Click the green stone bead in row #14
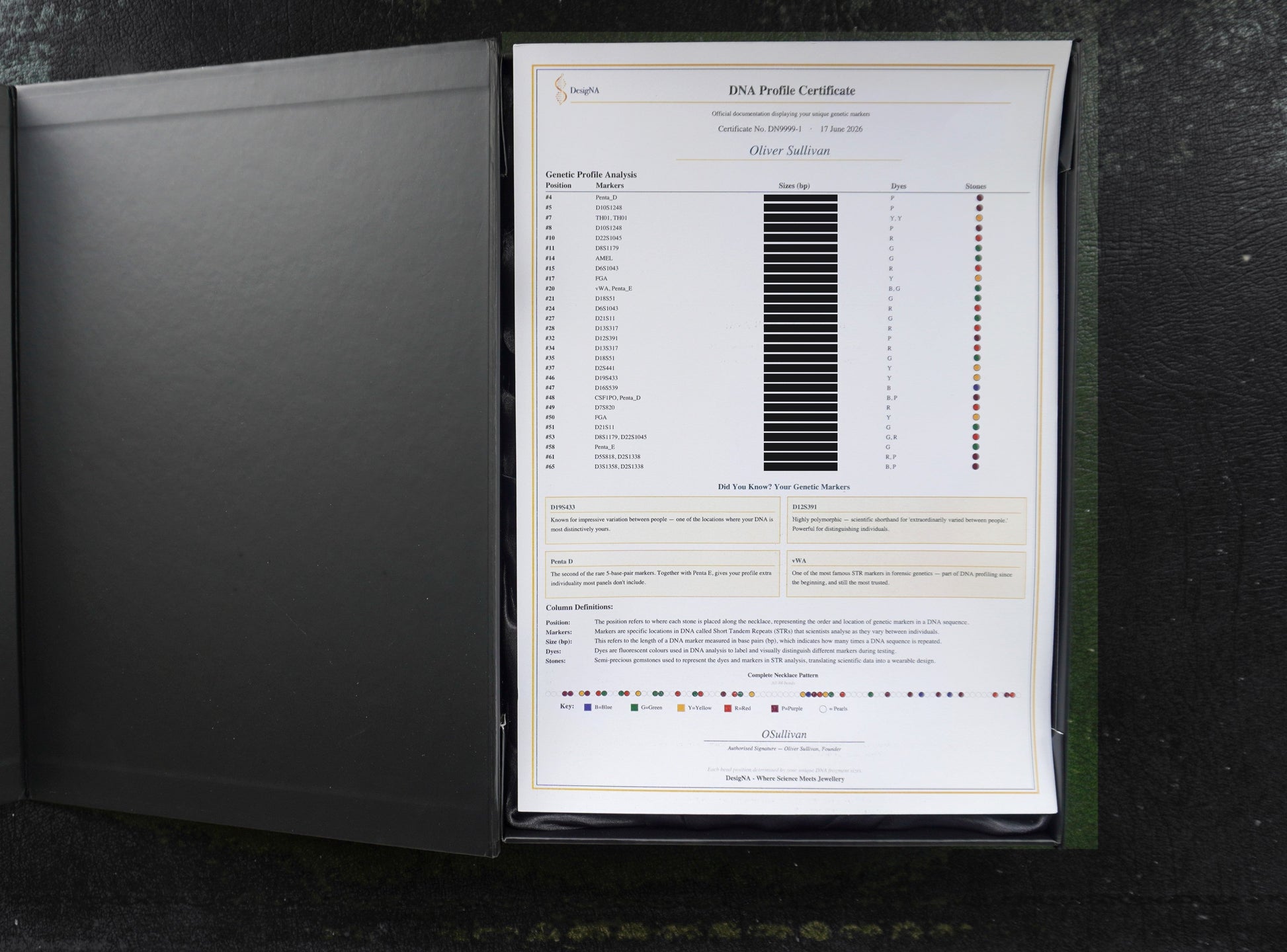 (x=978, y=258)
